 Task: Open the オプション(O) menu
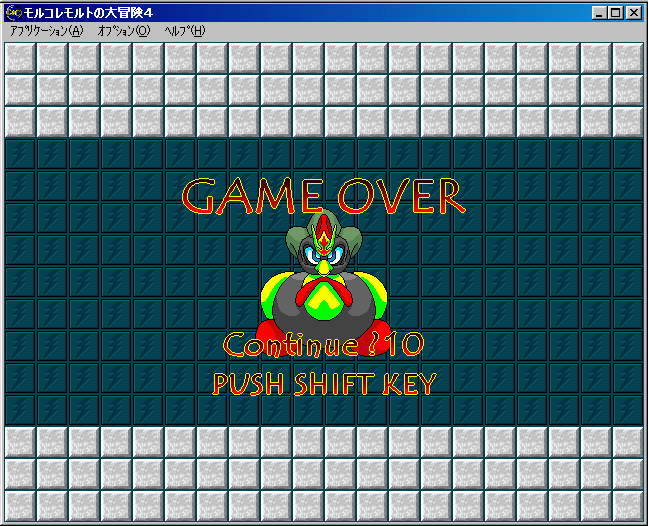pyautogui.click(x=124, y=31)
